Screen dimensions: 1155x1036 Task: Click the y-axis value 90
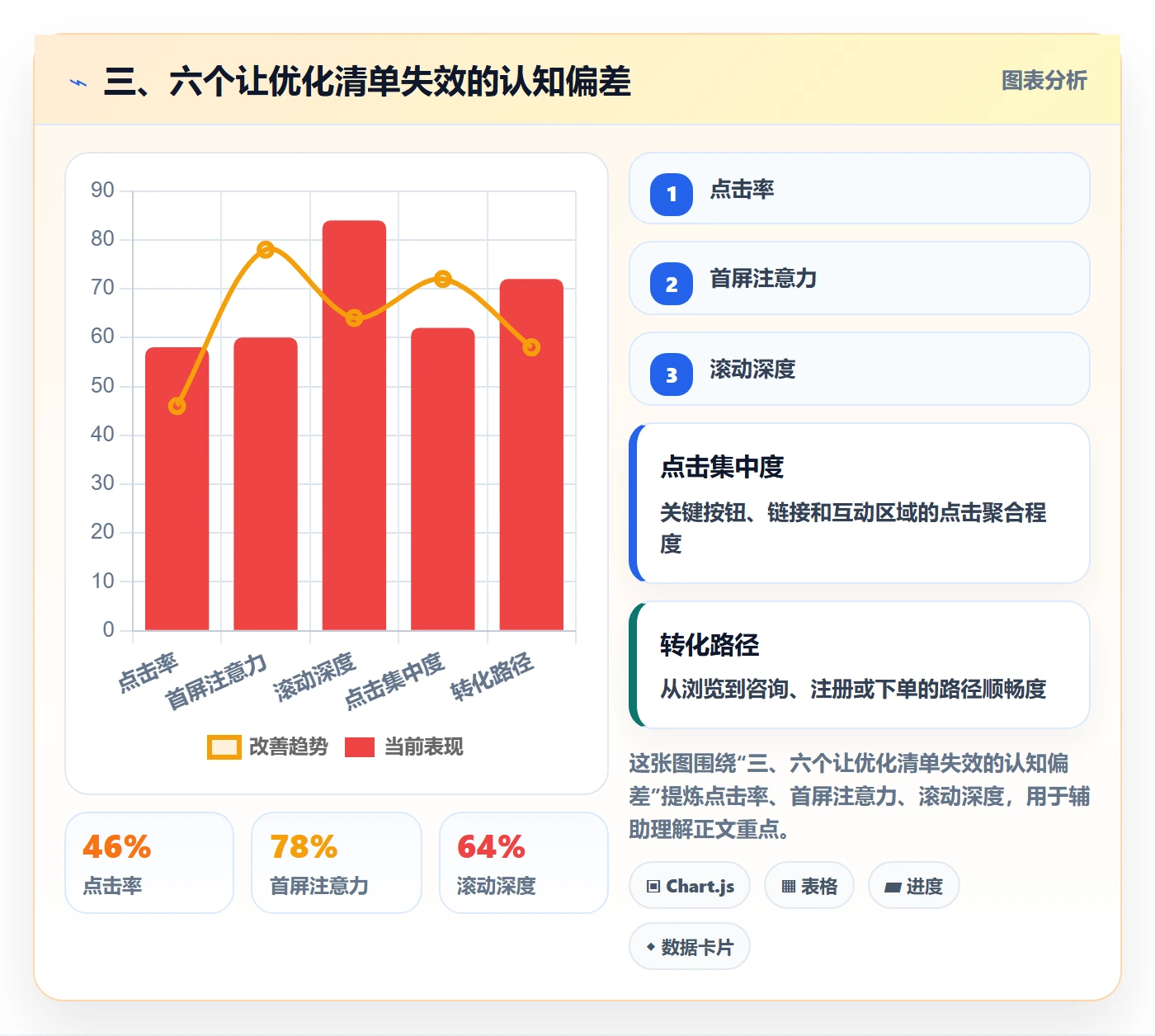point(102,191)
